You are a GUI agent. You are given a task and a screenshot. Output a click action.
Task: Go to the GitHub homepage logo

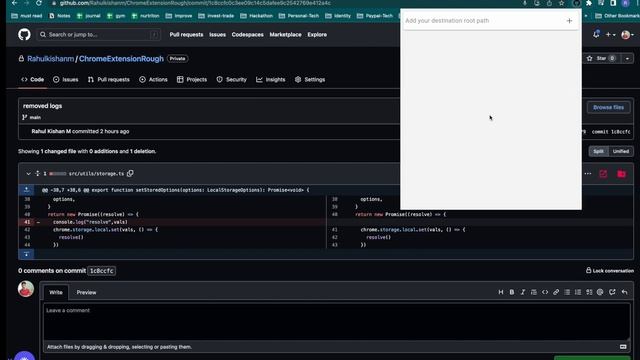pos(24,35)
